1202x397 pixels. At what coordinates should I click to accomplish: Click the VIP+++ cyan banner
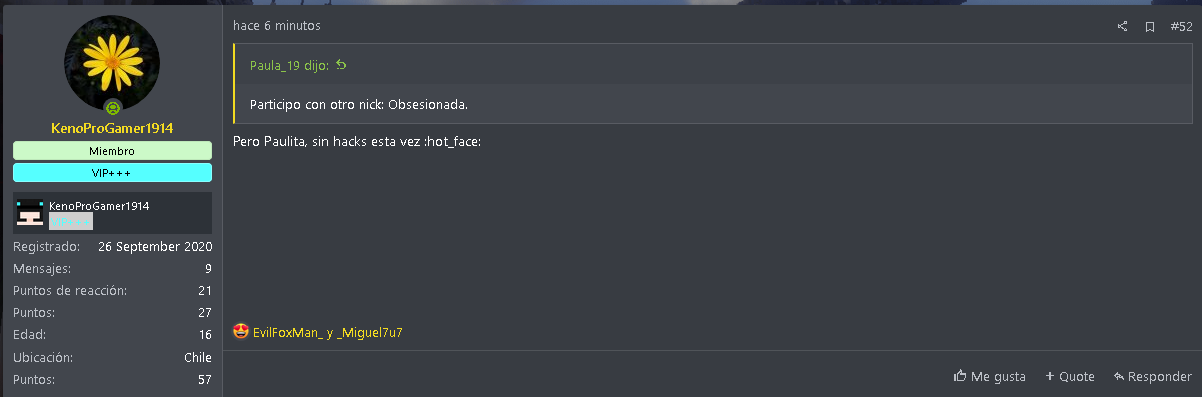(112, 173)
